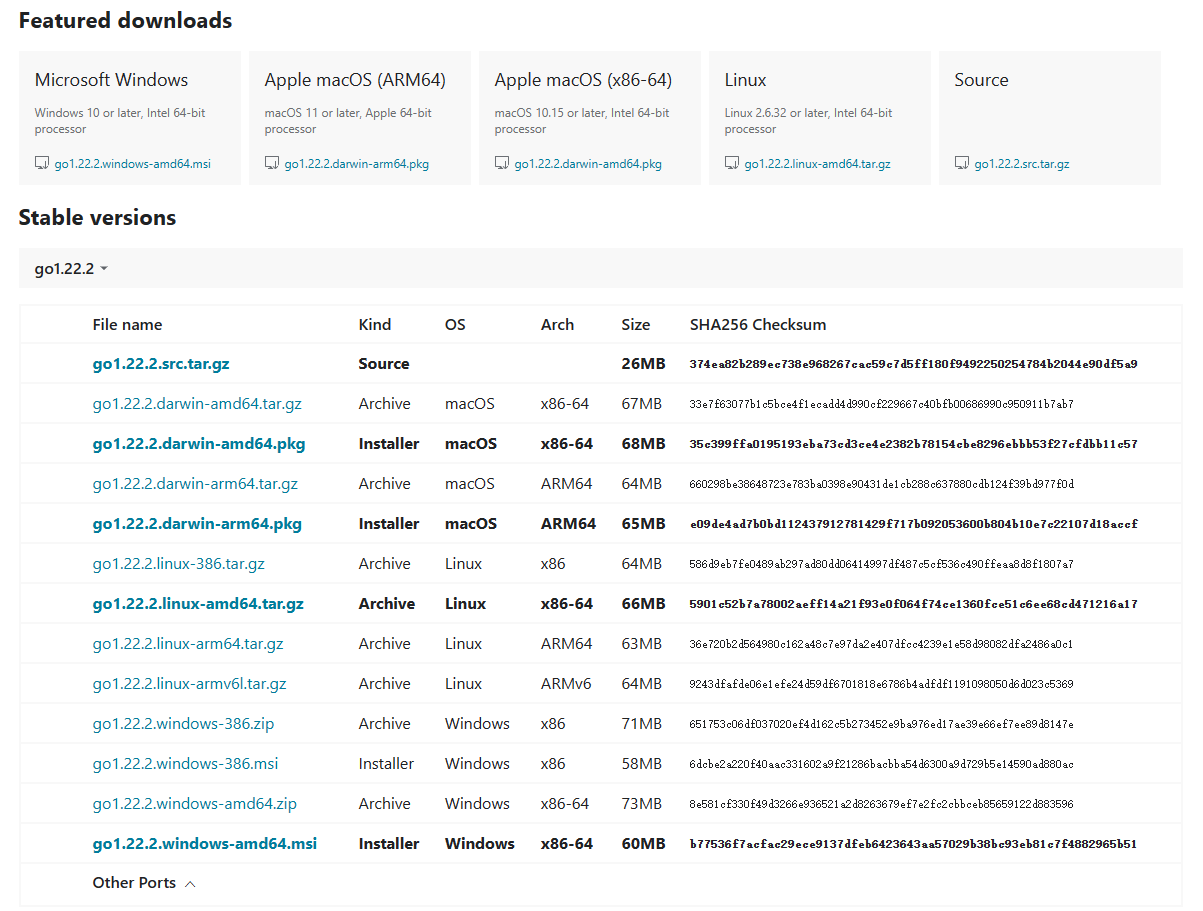Image resolution: width=1203 pixels, height=911 pixels.
Task: Download go1.22.2.windows-386.zip archive
Action: coord(183,724)
